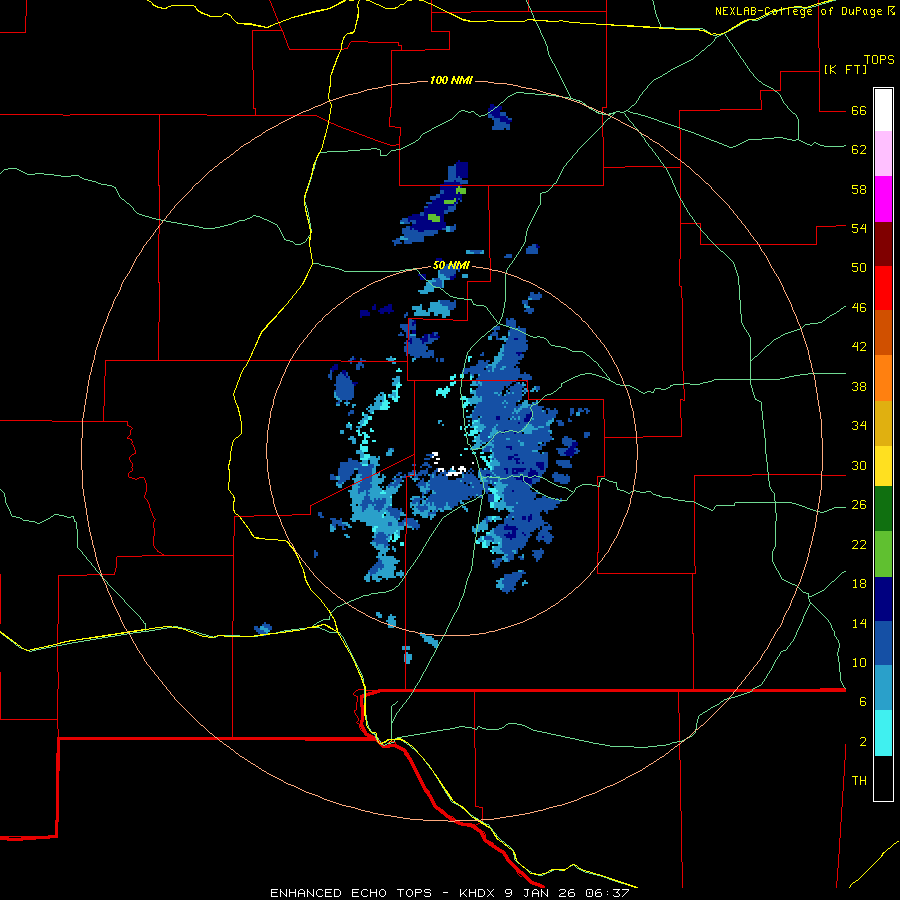
Task: Click the white legend swatch above 66
Action: click(x=883, y=110)
